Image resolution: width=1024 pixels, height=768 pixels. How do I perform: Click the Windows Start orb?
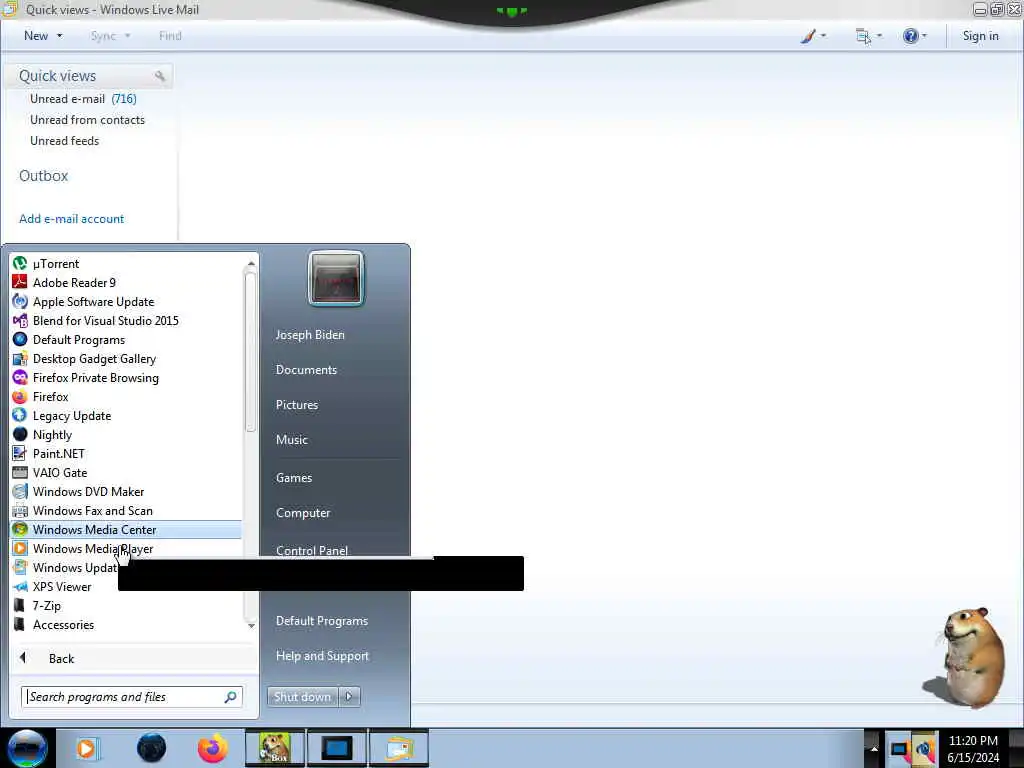pos(27,748)
